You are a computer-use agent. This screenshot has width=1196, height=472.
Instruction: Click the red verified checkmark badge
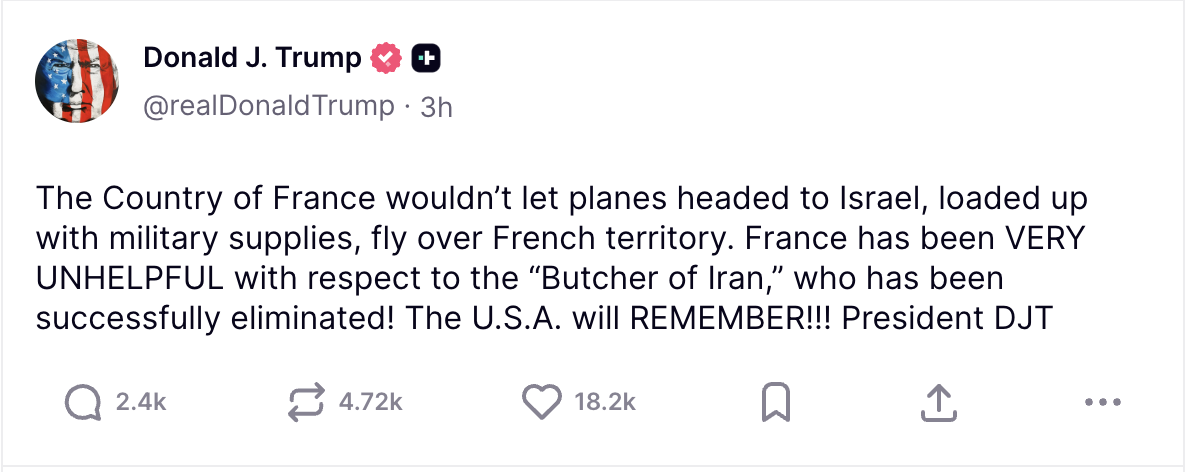point(386,58)
